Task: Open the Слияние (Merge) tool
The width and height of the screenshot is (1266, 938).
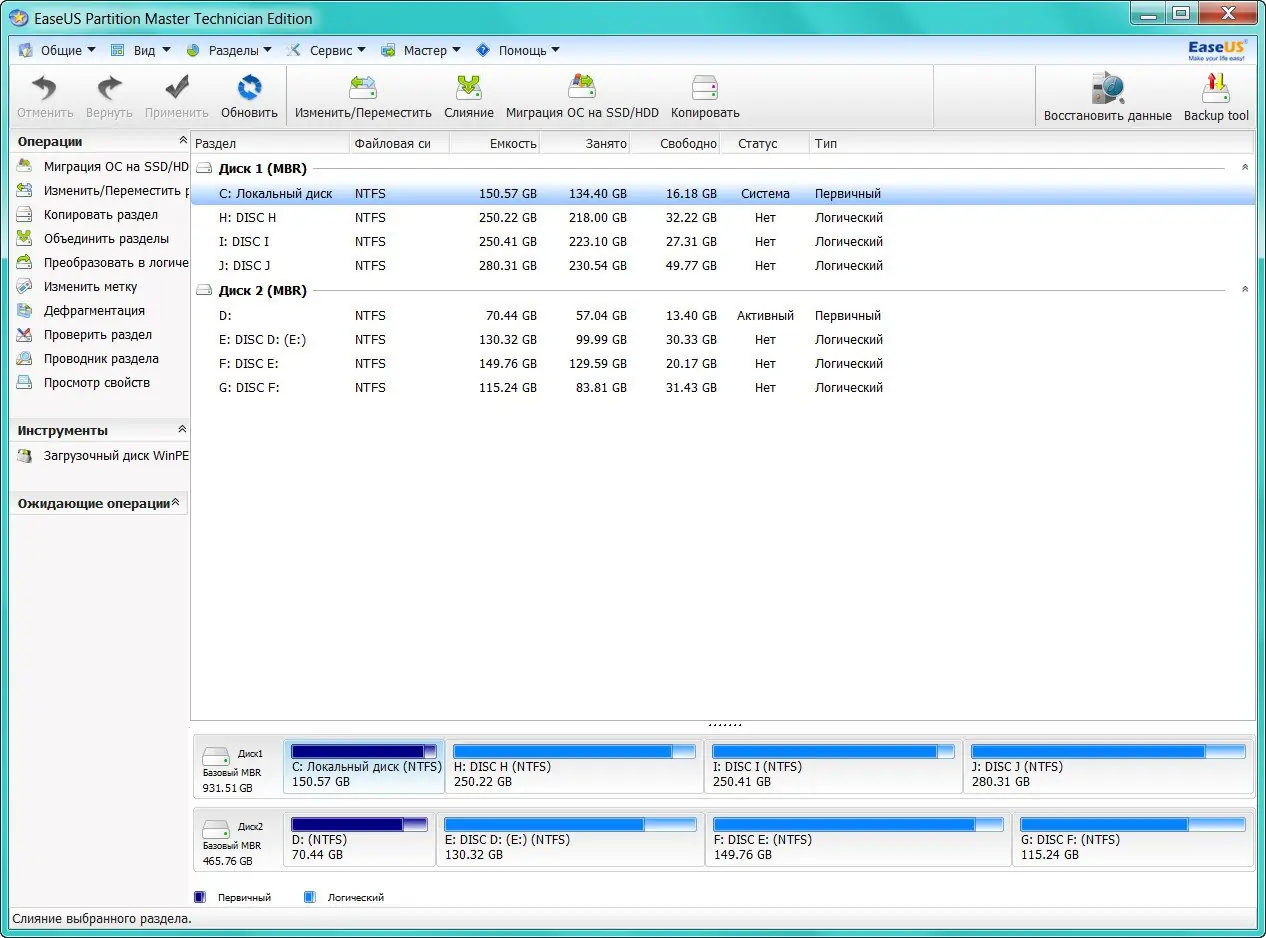Action: pos(468,95)
